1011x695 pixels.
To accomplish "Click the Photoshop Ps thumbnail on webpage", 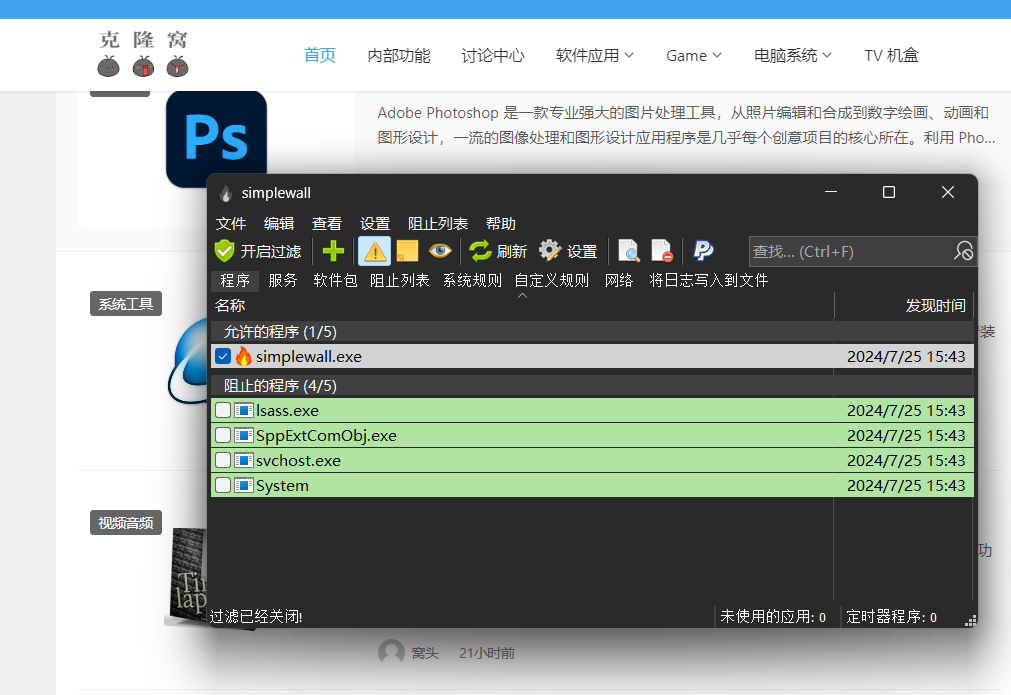I will [216, 139].
